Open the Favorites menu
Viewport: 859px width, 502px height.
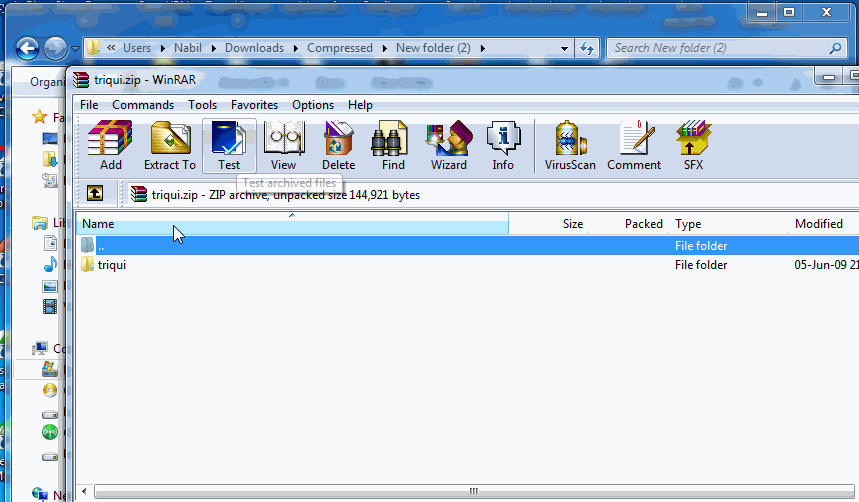coord(254,105)
